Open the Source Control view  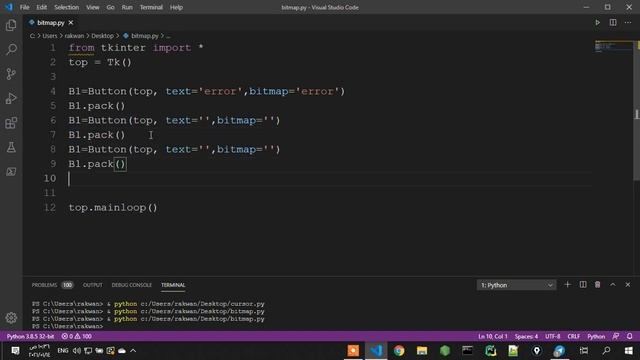(x=11, y=74)
